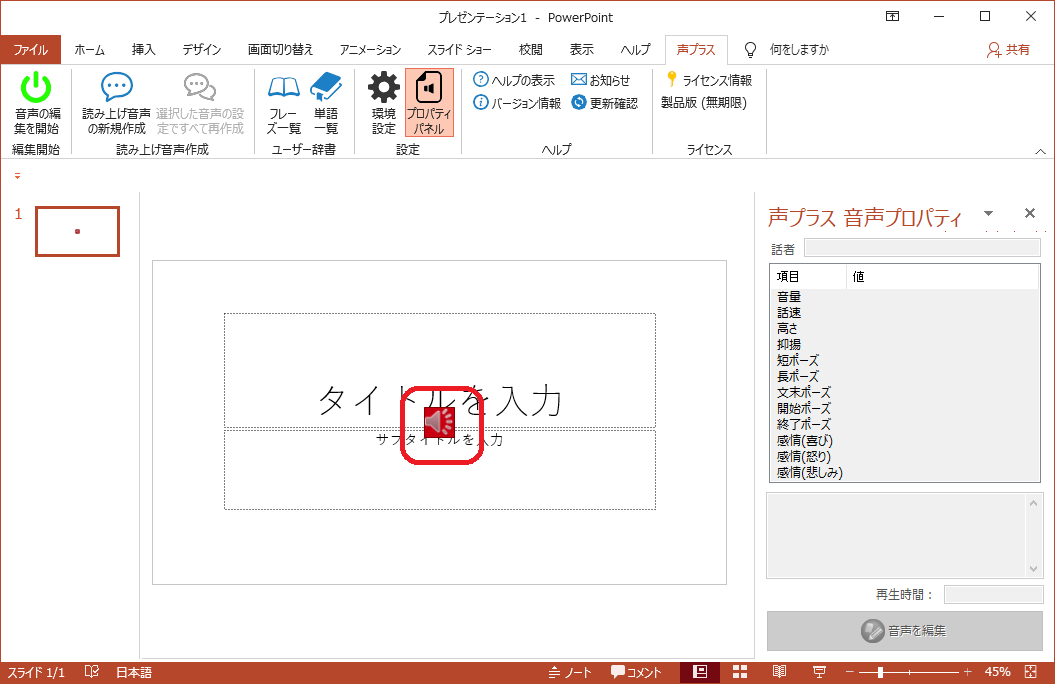This screenshot has width=1055, height=684.
Task: Toggle the ノート notes pane
Action: 570,672
